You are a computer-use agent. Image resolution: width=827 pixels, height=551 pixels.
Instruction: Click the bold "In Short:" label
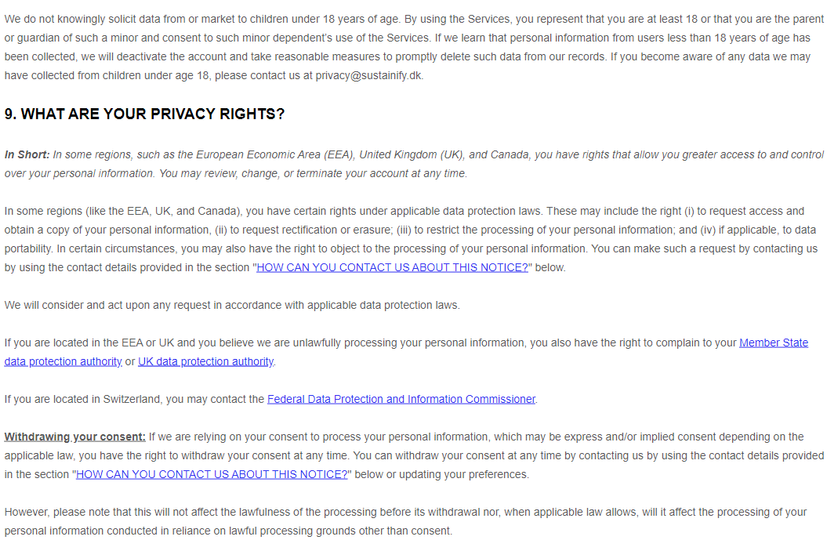(27, 154)
